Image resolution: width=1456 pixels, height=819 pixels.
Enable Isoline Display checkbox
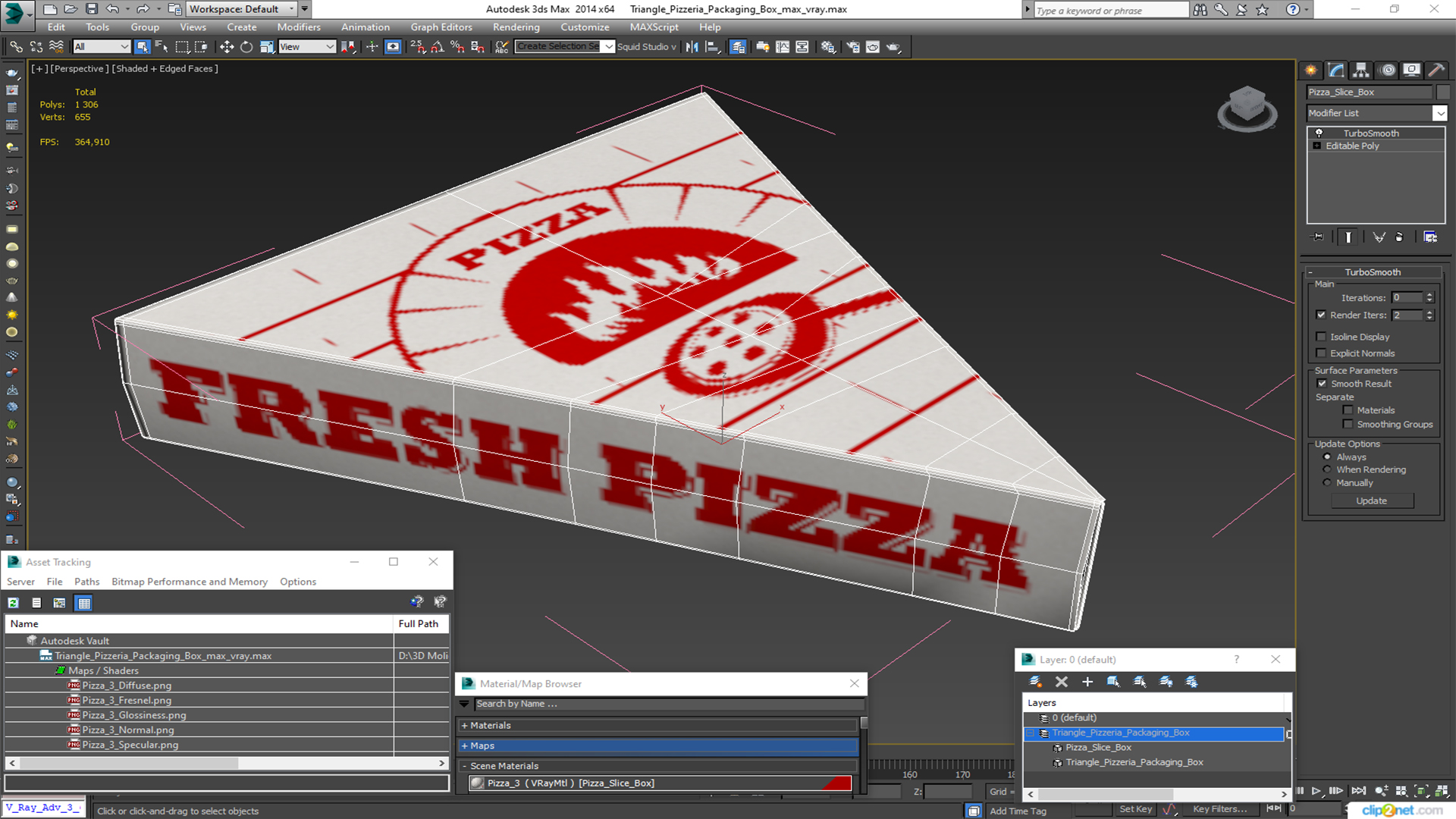point(1322,337)
